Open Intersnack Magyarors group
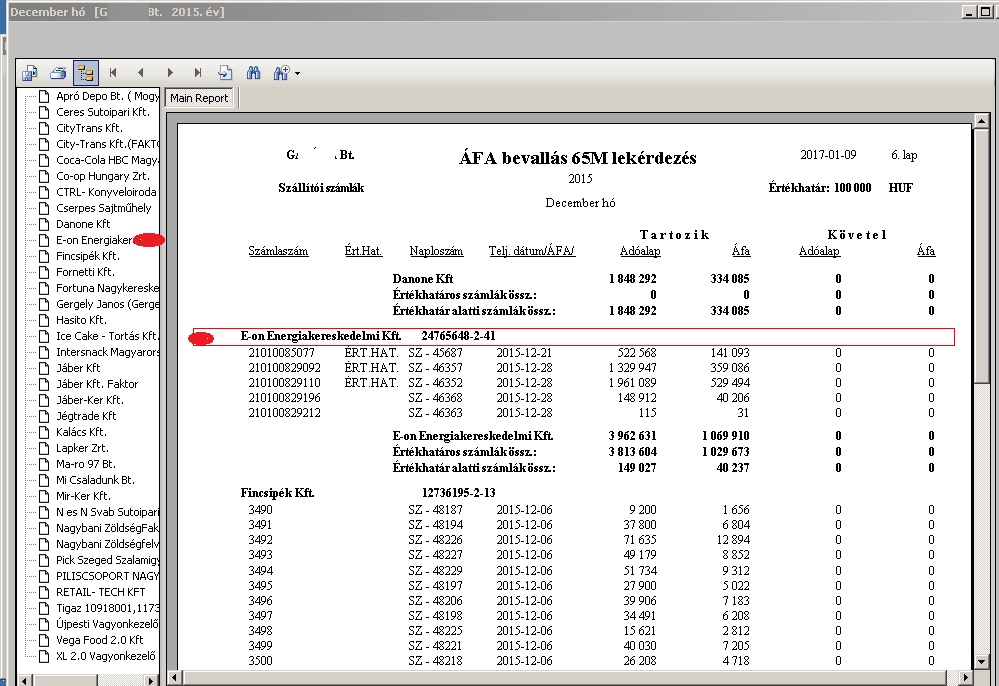The height and width of the screenshot is (686, 999). coord(107,352)
